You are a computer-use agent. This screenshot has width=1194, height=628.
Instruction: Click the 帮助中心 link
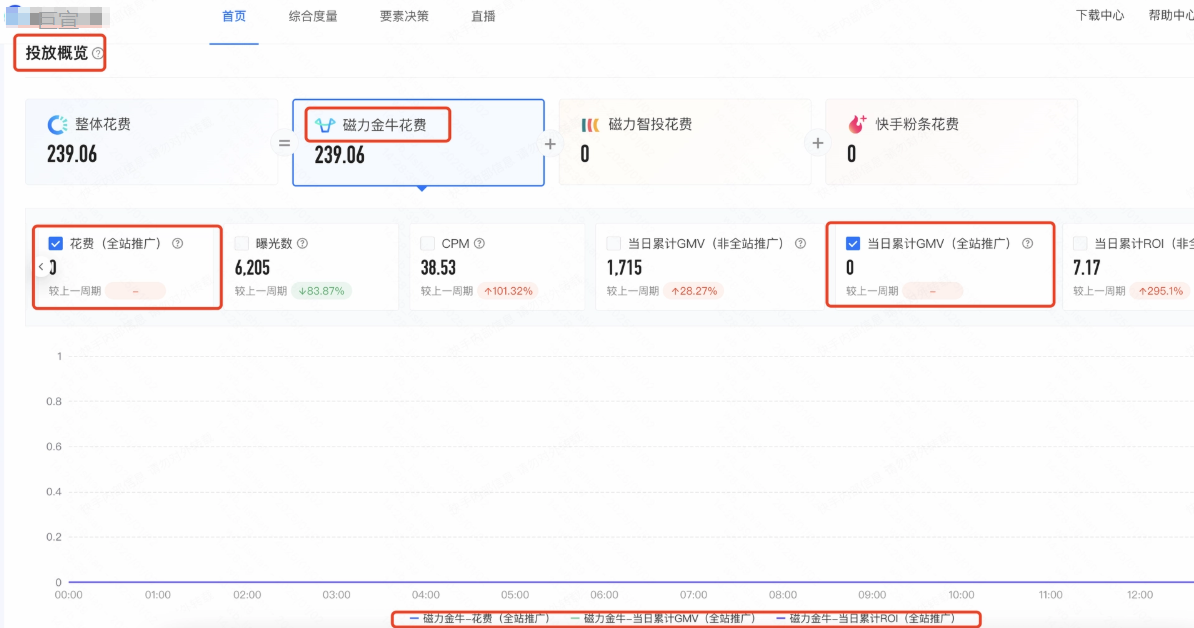(x=1169, y=16)
